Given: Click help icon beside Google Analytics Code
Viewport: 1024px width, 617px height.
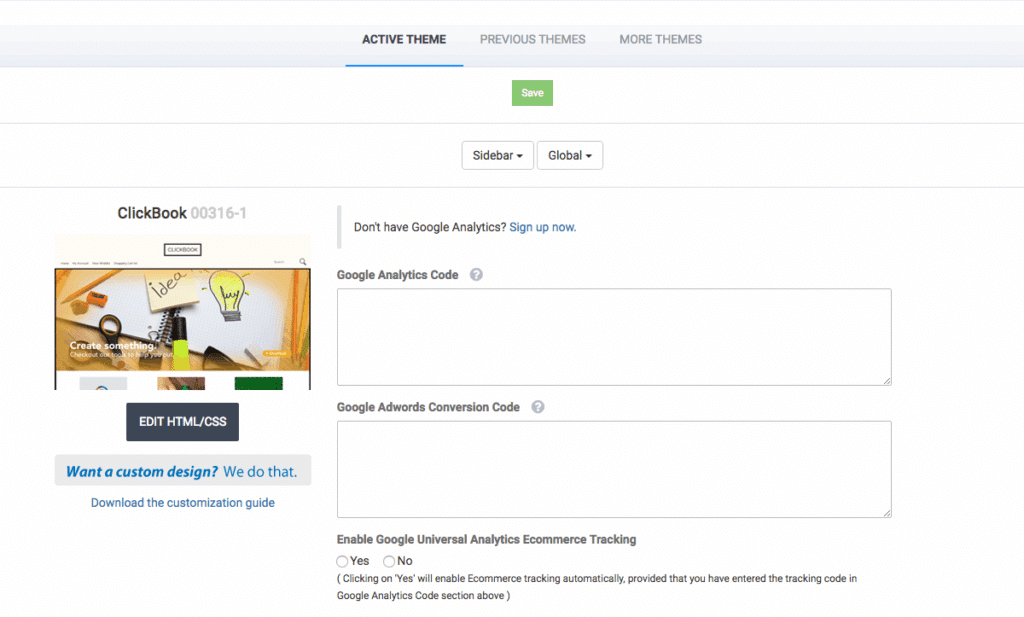Looking at the screenshot, I should click(476, 275).
